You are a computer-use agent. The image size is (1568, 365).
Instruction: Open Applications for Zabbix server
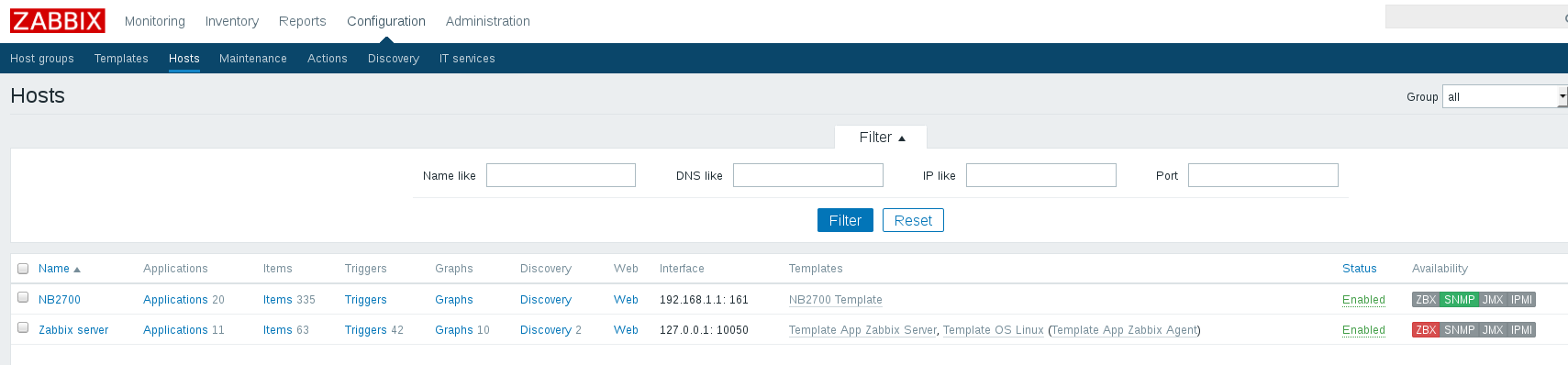click(175, 330)
